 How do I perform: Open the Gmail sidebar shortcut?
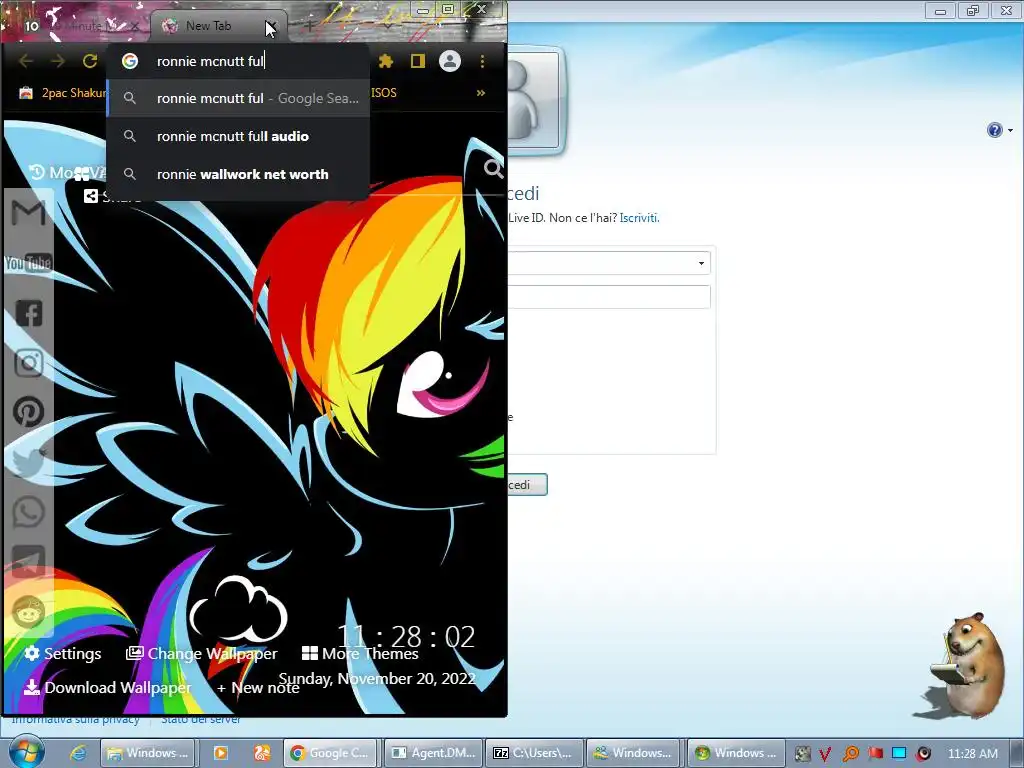click(x=28, y=213)
